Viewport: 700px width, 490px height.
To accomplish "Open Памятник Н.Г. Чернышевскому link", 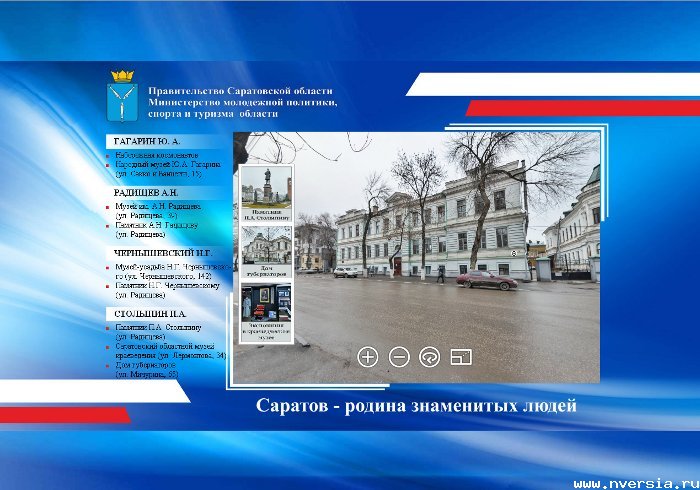I will [167, 290].
